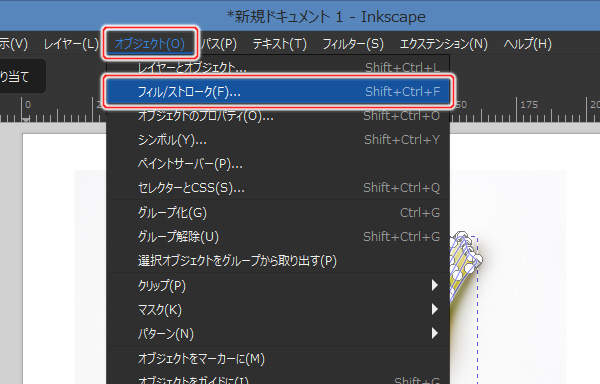Select フィル/ストローク(F)... menu entry
This screenshot has width=600, height=384.
click(x=278, y=92)
